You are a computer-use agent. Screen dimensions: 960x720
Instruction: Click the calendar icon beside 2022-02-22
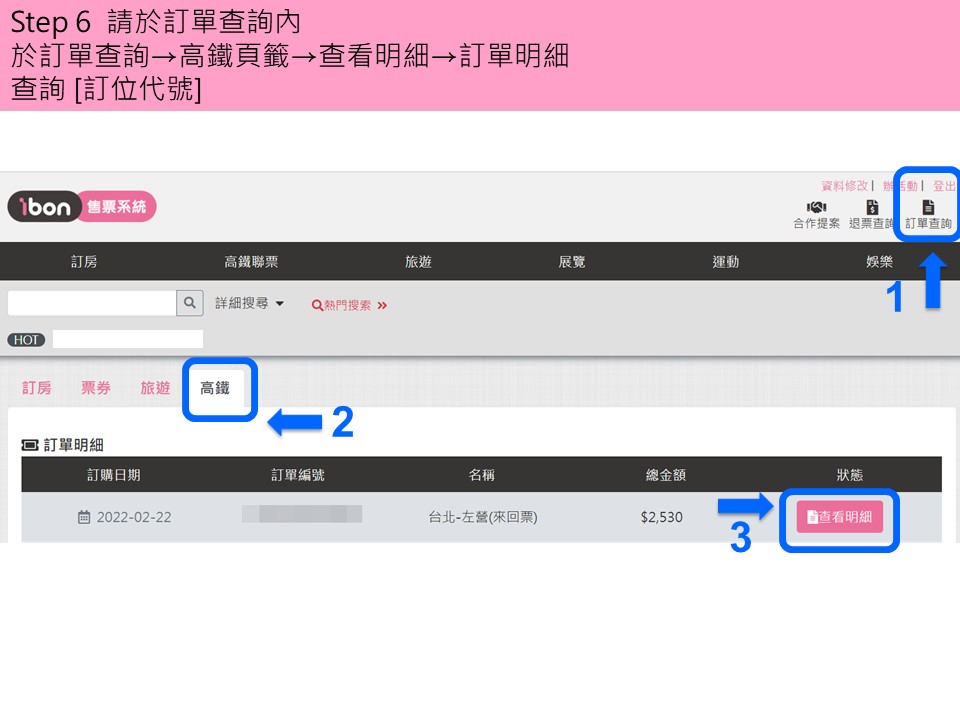(x=84, y=517)
